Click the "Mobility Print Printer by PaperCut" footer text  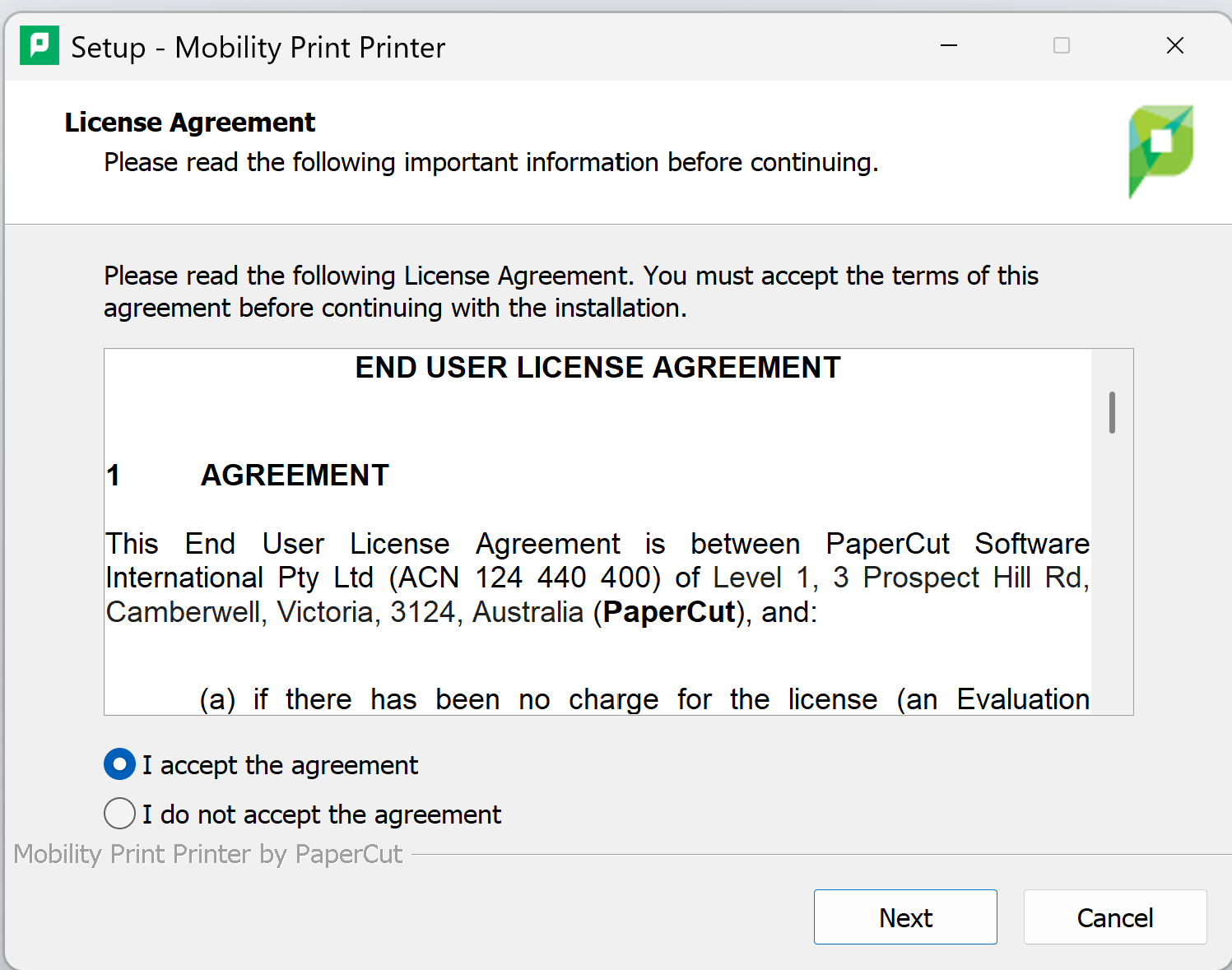pyautogui.click(x=208, y=854)
